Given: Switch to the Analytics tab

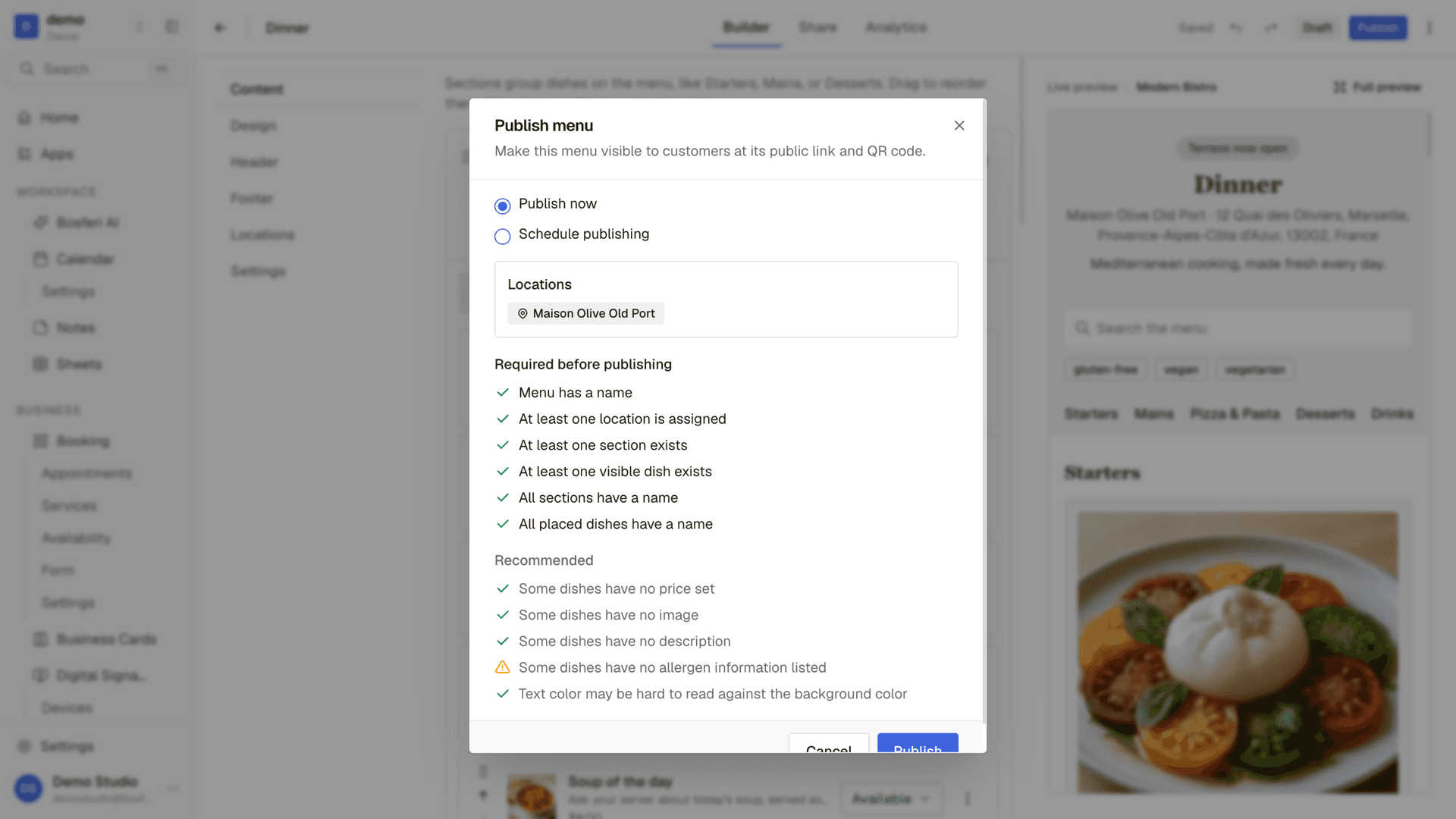Looking at the screenshot, I should [896, 27].
